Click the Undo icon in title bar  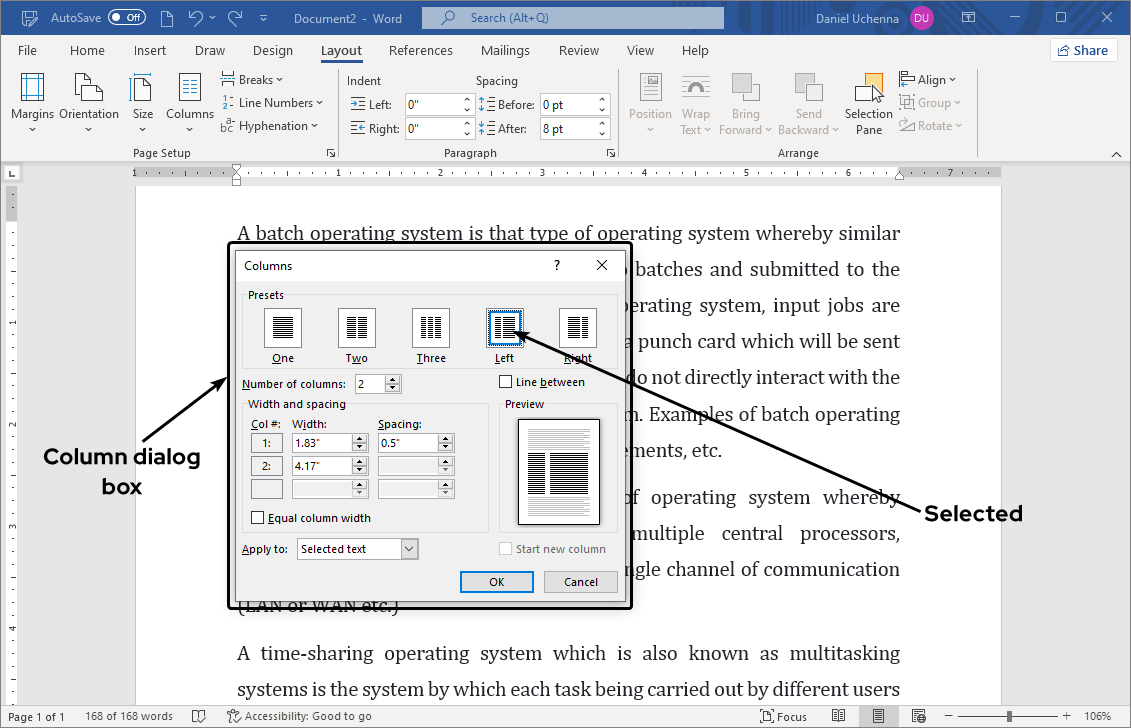(x=196, y=18)
